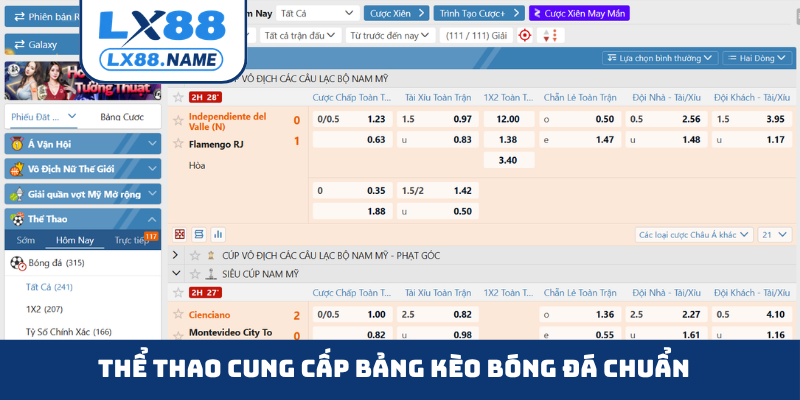Viewport: 800px width, 400px height.
Task: Bet 1X2 odds 1.38 for Flamengo
Action: pos(509,139)
